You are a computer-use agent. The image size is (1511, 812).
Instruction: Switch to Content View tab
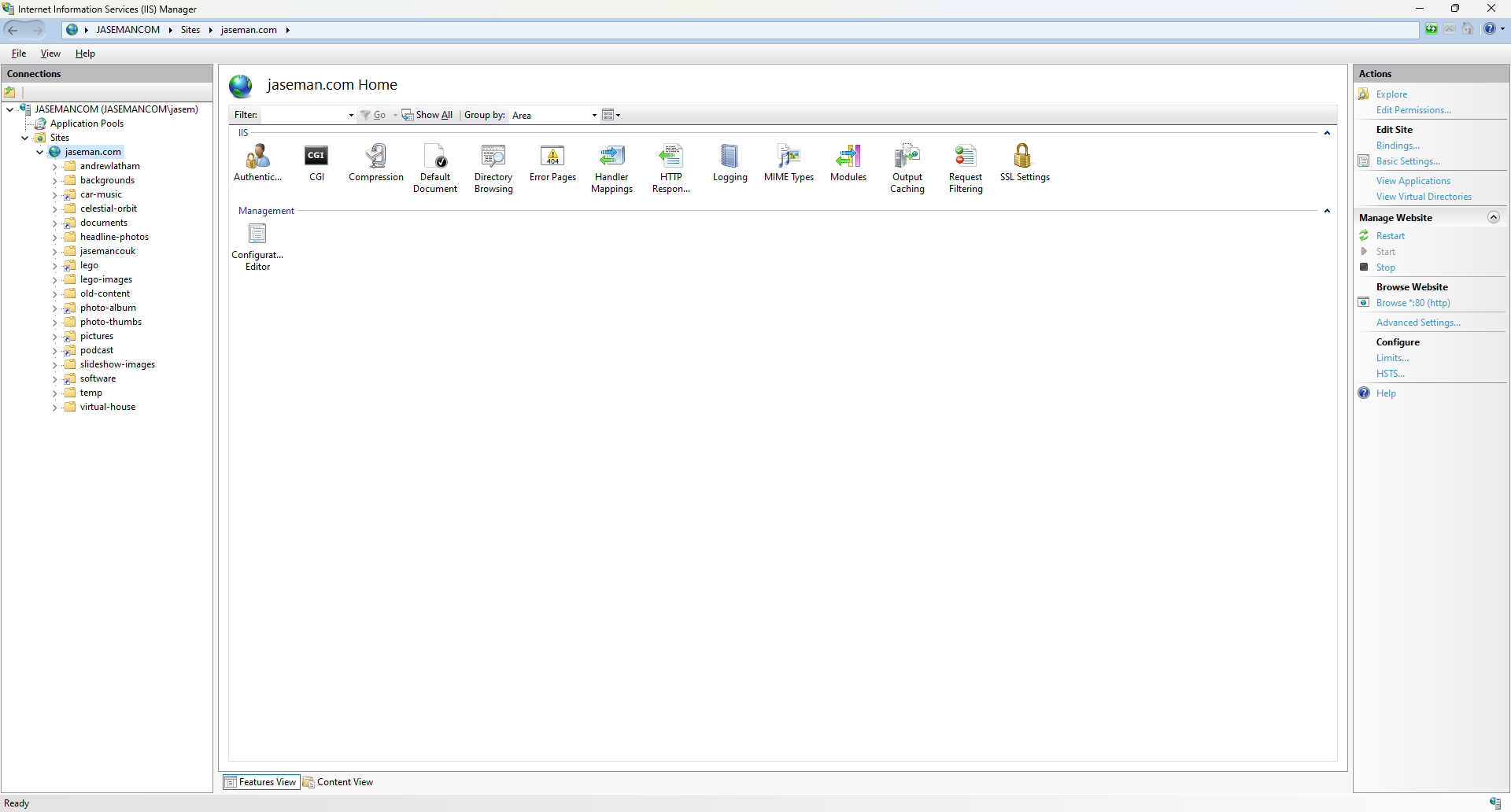pos(338,782)
